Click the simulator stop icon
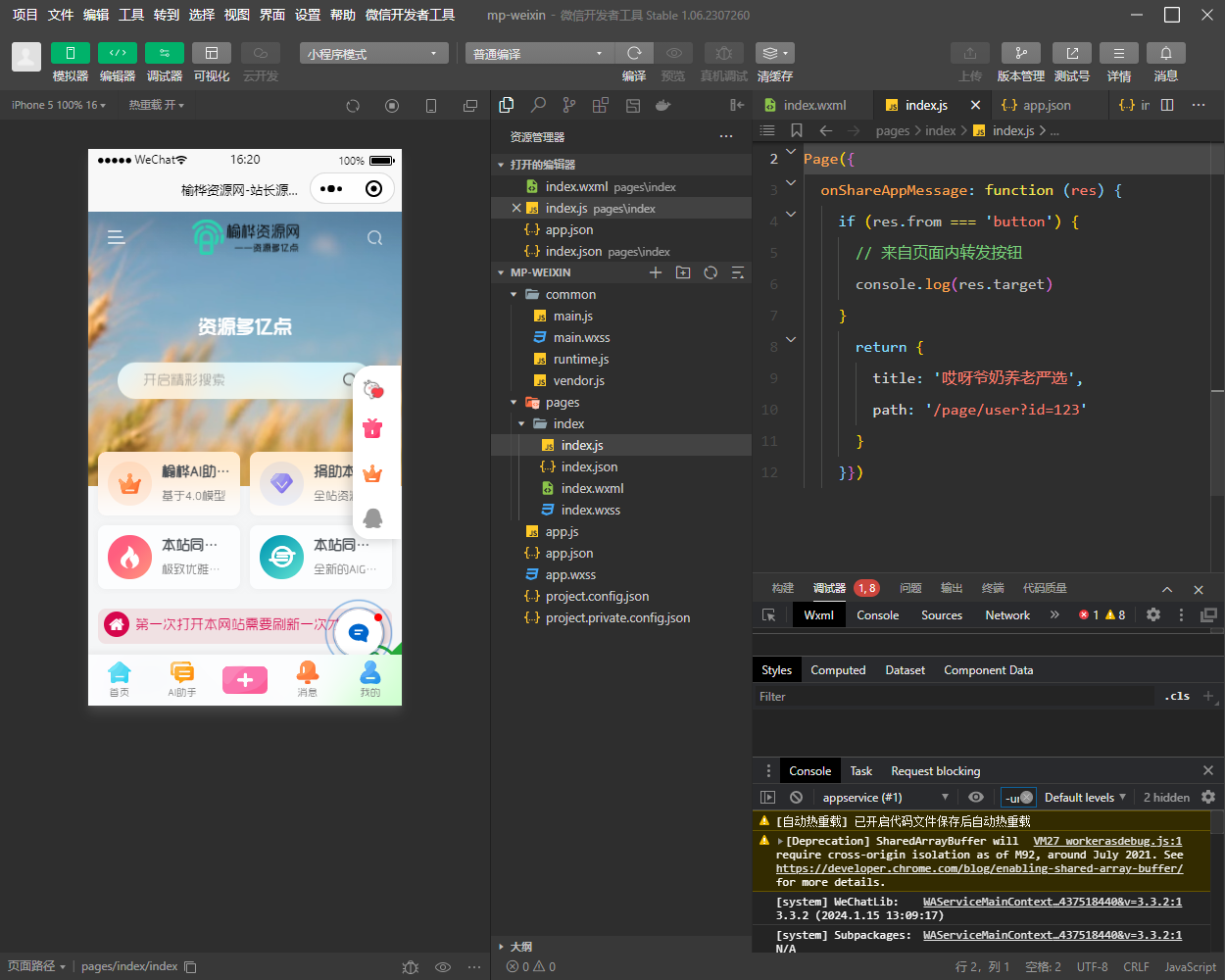1225x980 pixels. (392, 106)
